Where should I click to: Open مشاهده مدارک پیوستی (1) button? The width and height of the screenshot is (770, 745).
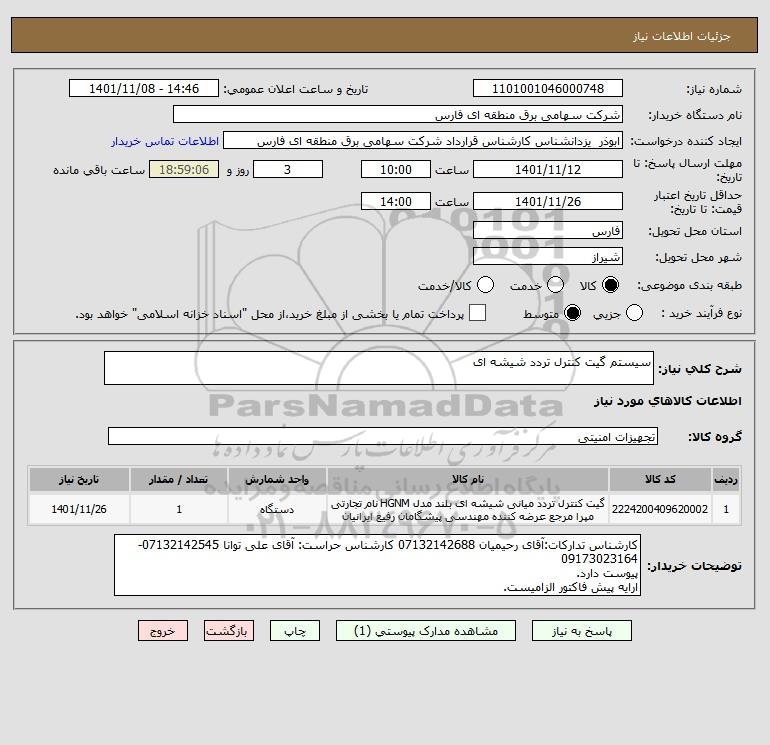[426, 631]
